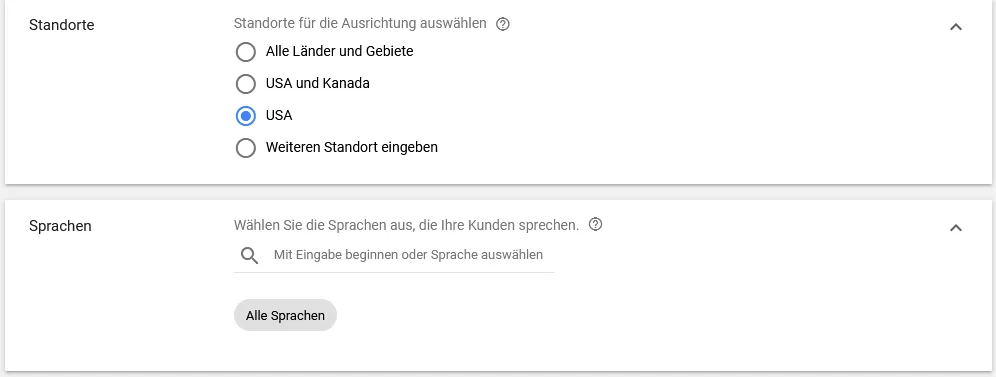Screen dimensions: 996x377
Task: Choose the USA und Kanada radio circle
Action: click(246, 84)
